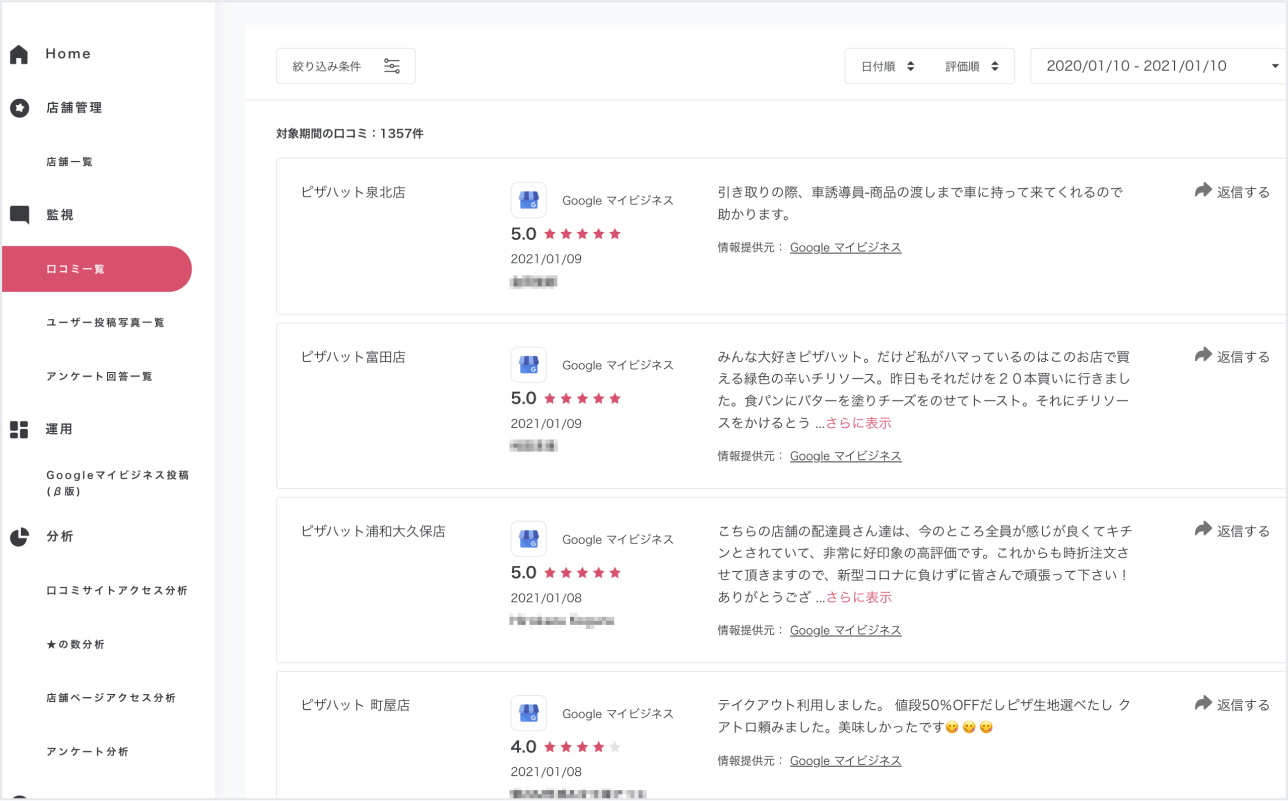Click store name ピザハット浦和大久保店
1288x801 pixels.
373,531
